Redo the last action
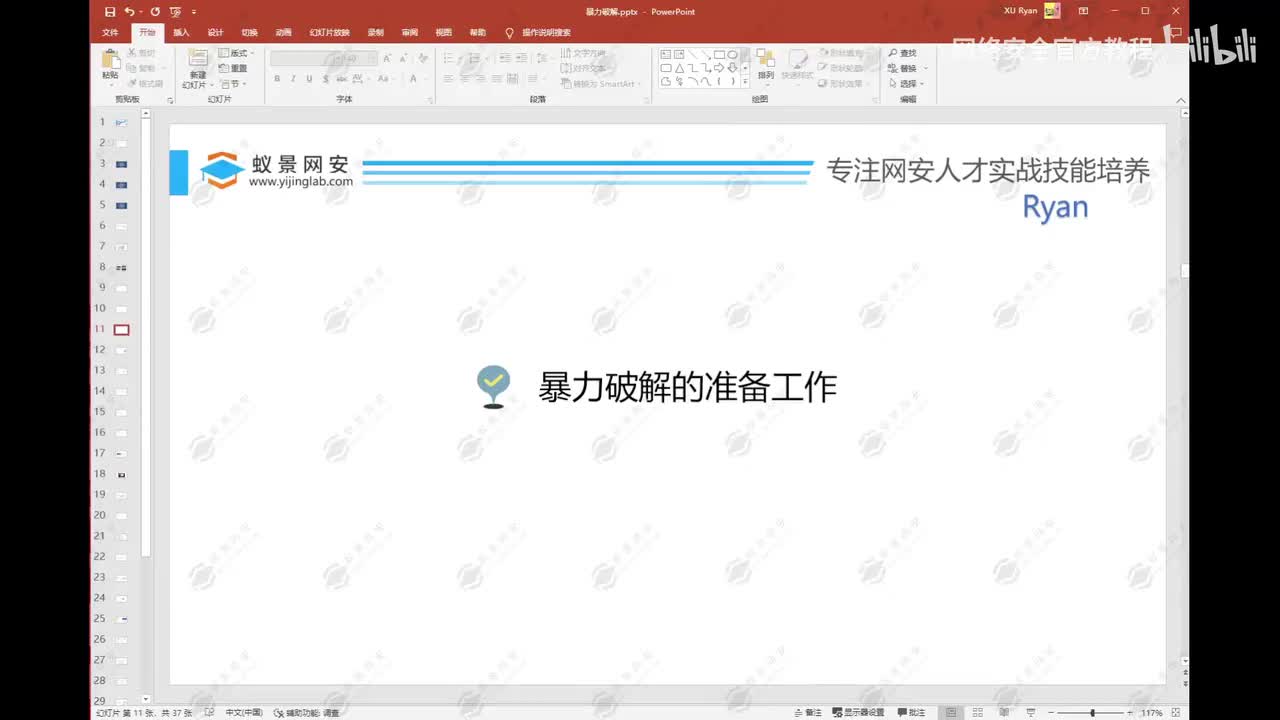The width and height of the screenshot is (1280, 720). coord(155,12)
